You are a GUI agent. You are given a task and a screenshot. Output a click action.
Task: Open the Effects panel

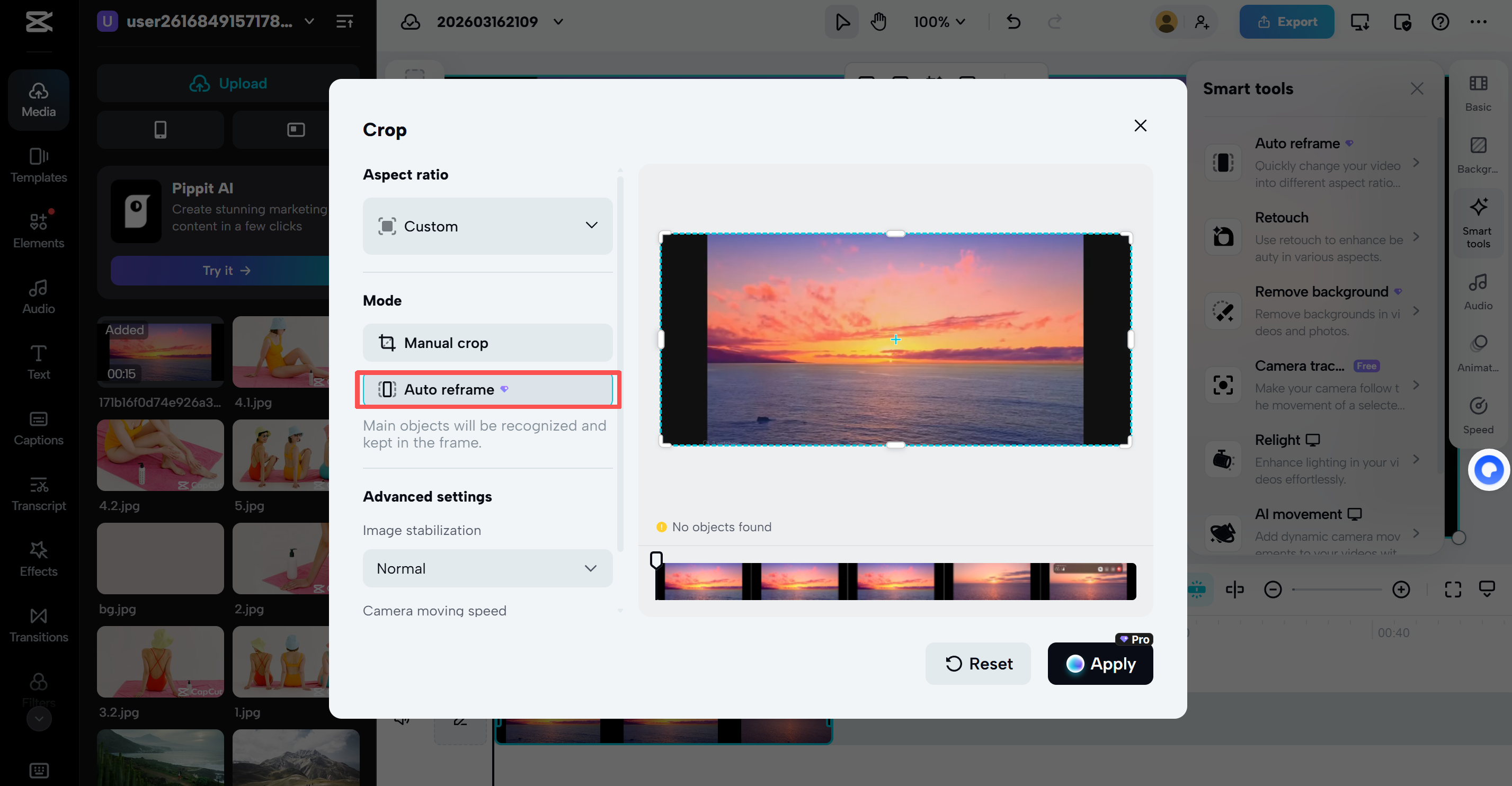point(38,558)
